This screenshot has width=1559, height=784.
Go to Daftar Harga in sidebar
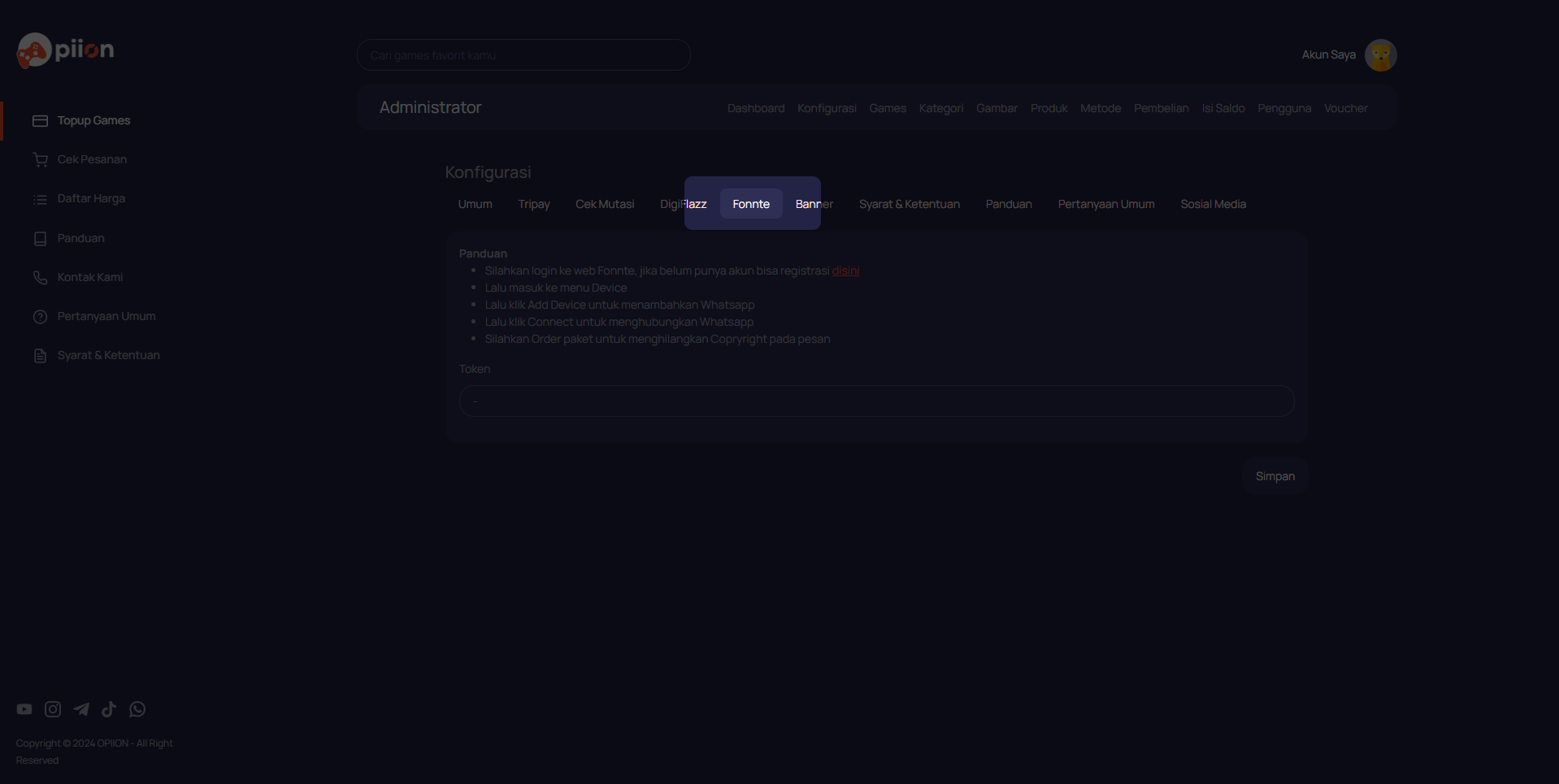point(91,198)
